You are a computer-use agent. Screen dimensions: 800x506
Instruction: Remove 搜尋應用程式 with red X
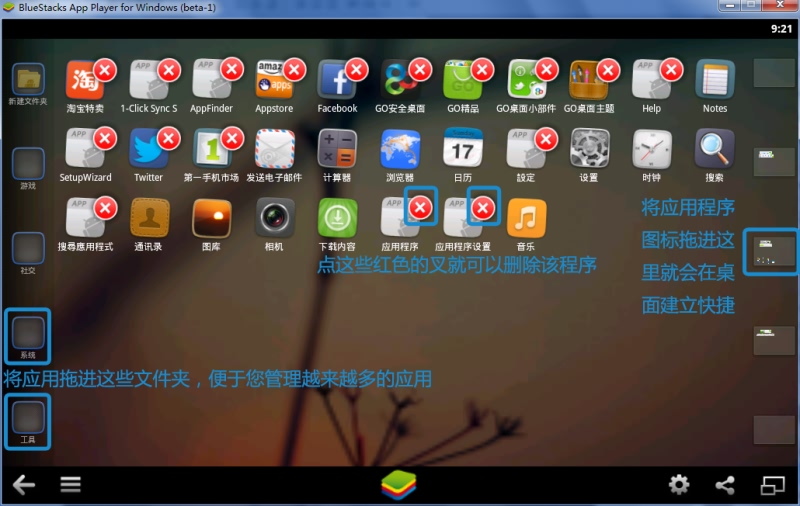tap(105, 208)
